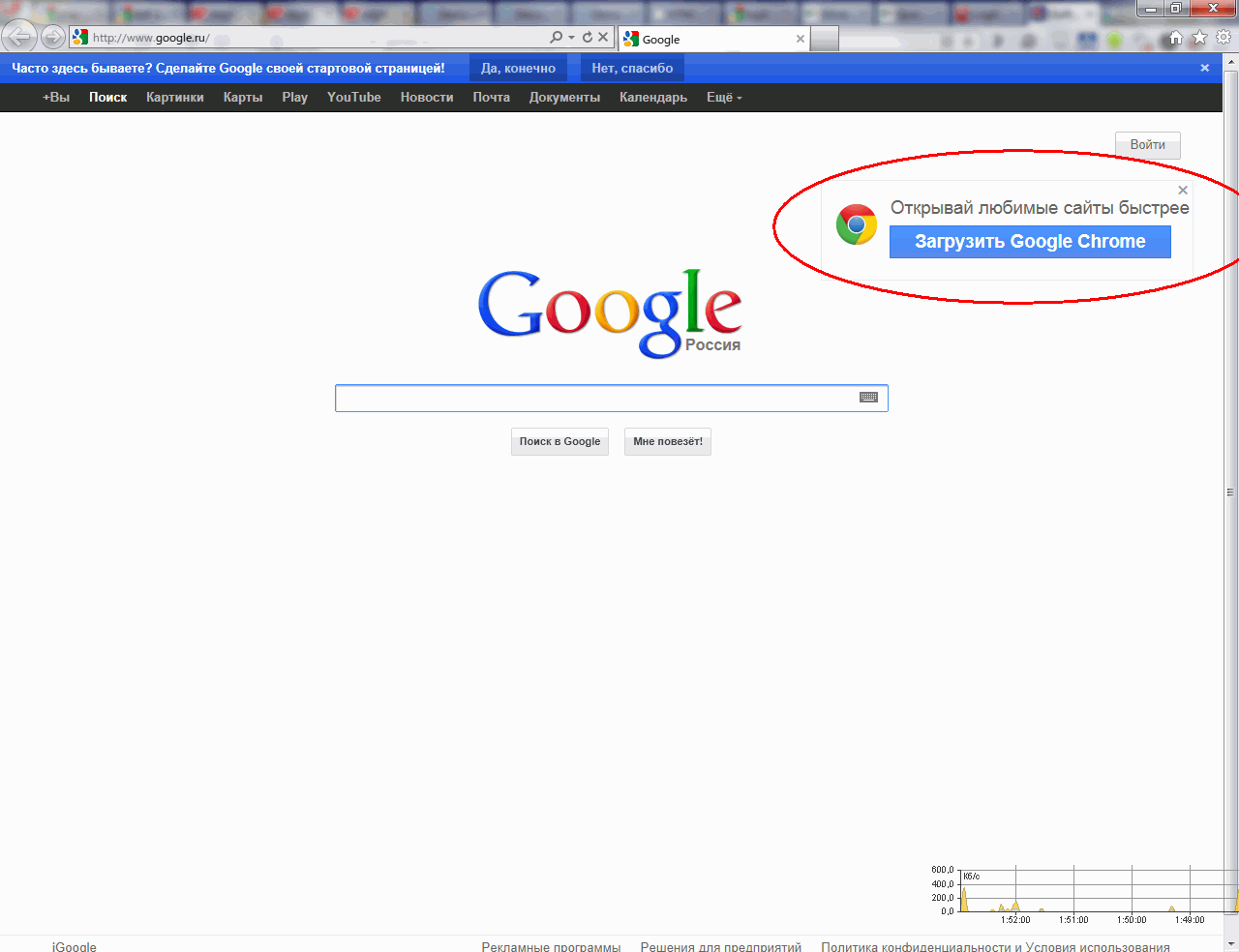Open Новости in the navigation bar
This screenshot has height=952, width=1239.
[427, 97]
